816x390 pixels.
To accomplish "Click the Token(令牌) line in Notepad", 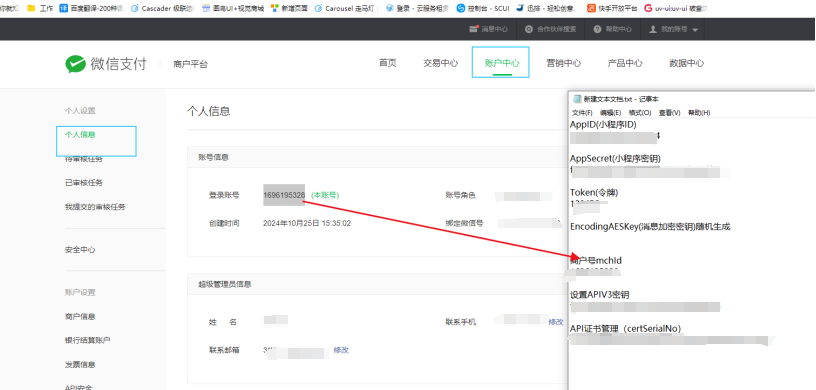I will pyautogui.click(x=594, y=193).
